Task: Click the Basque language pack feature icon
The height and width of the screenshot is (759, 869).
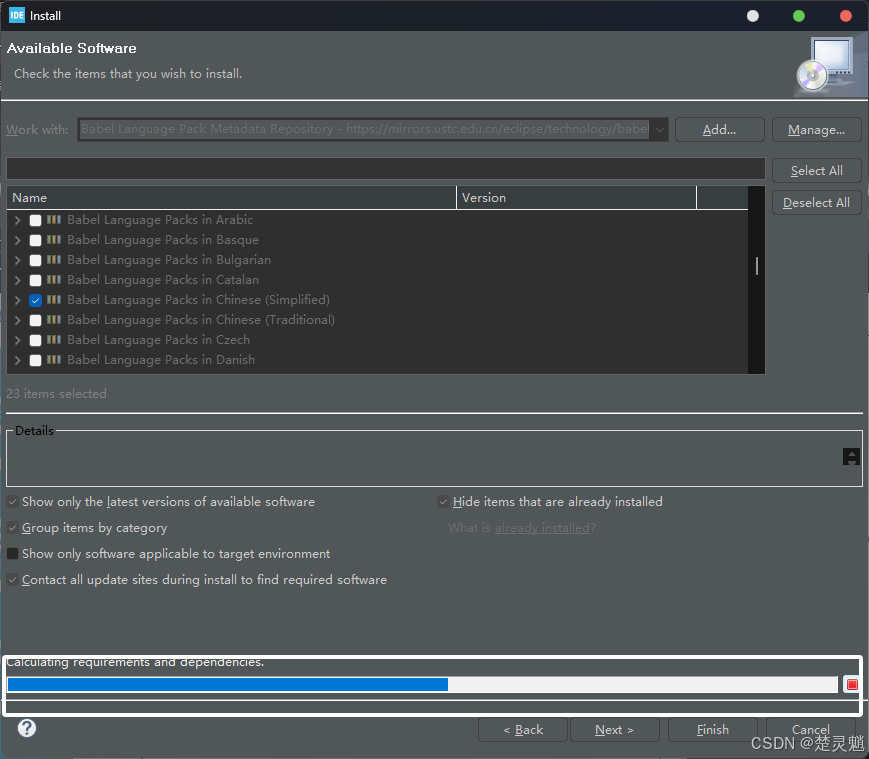Action: 54,239
